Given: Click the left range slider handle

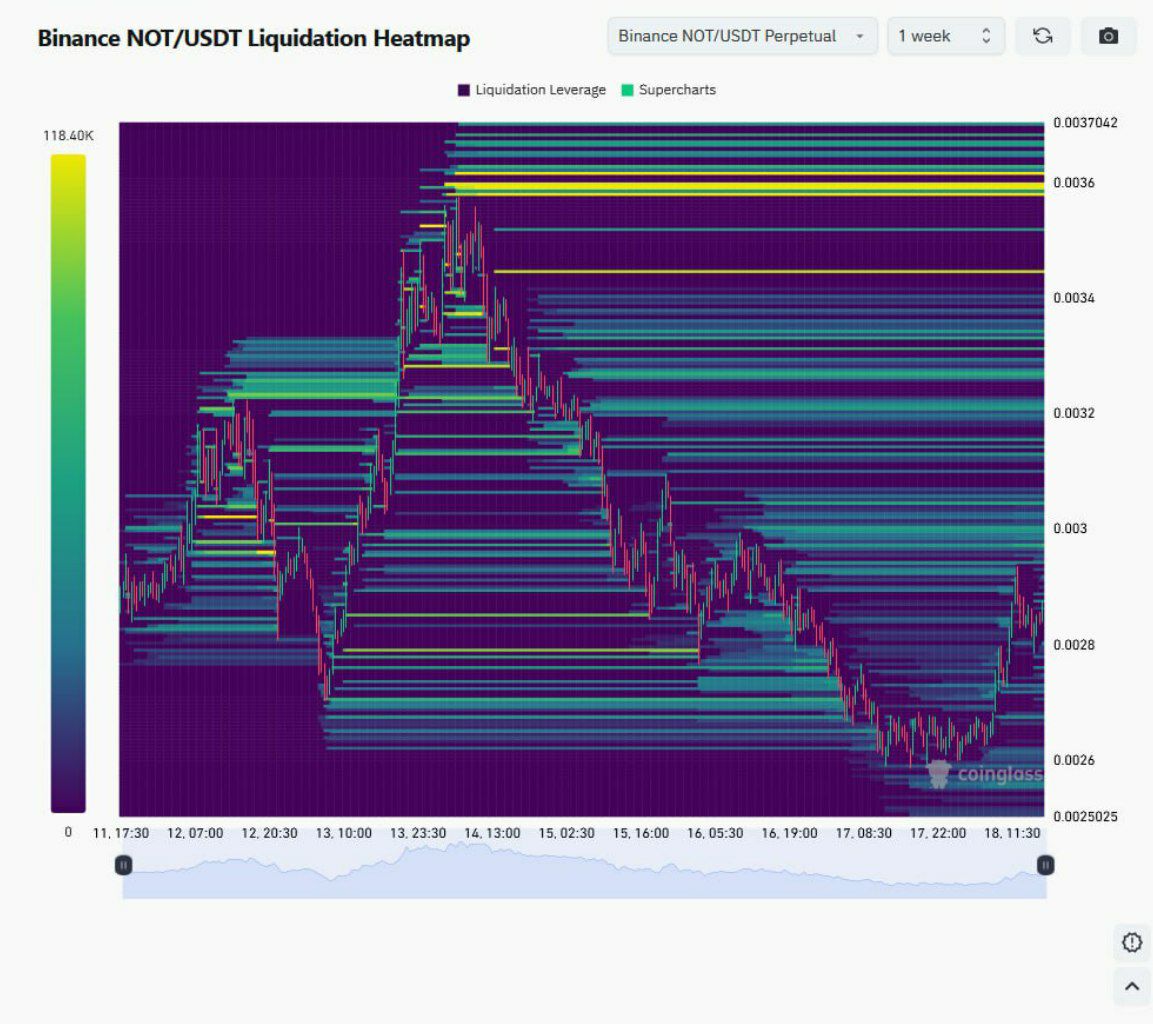Looking at the screenshot, I should pyautogui.click(x=124, y=864).
